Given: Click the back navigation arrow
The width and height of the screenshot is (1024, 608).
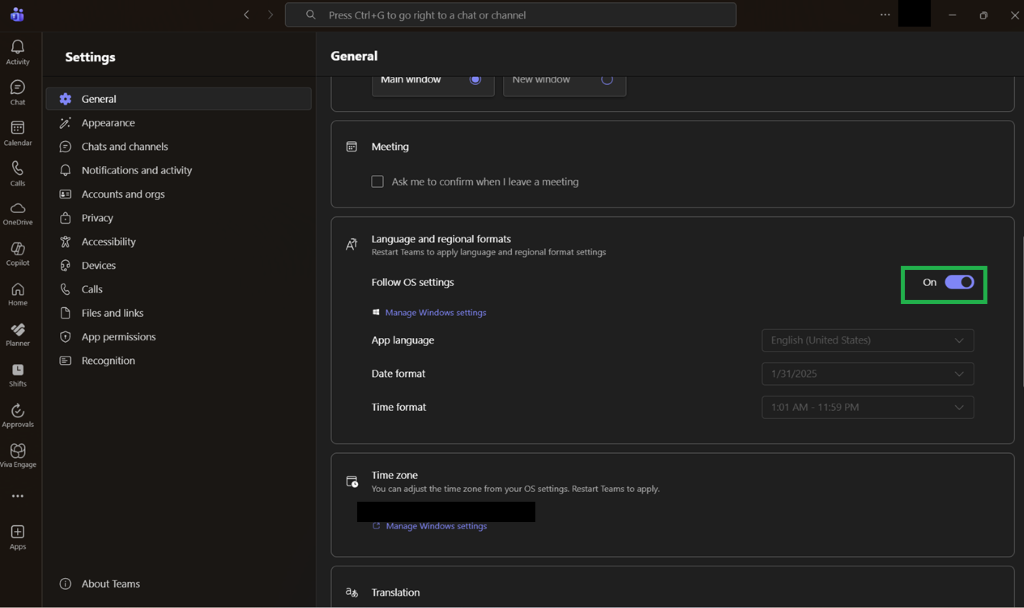Looking at the screenshot, I should coord(246,14).
